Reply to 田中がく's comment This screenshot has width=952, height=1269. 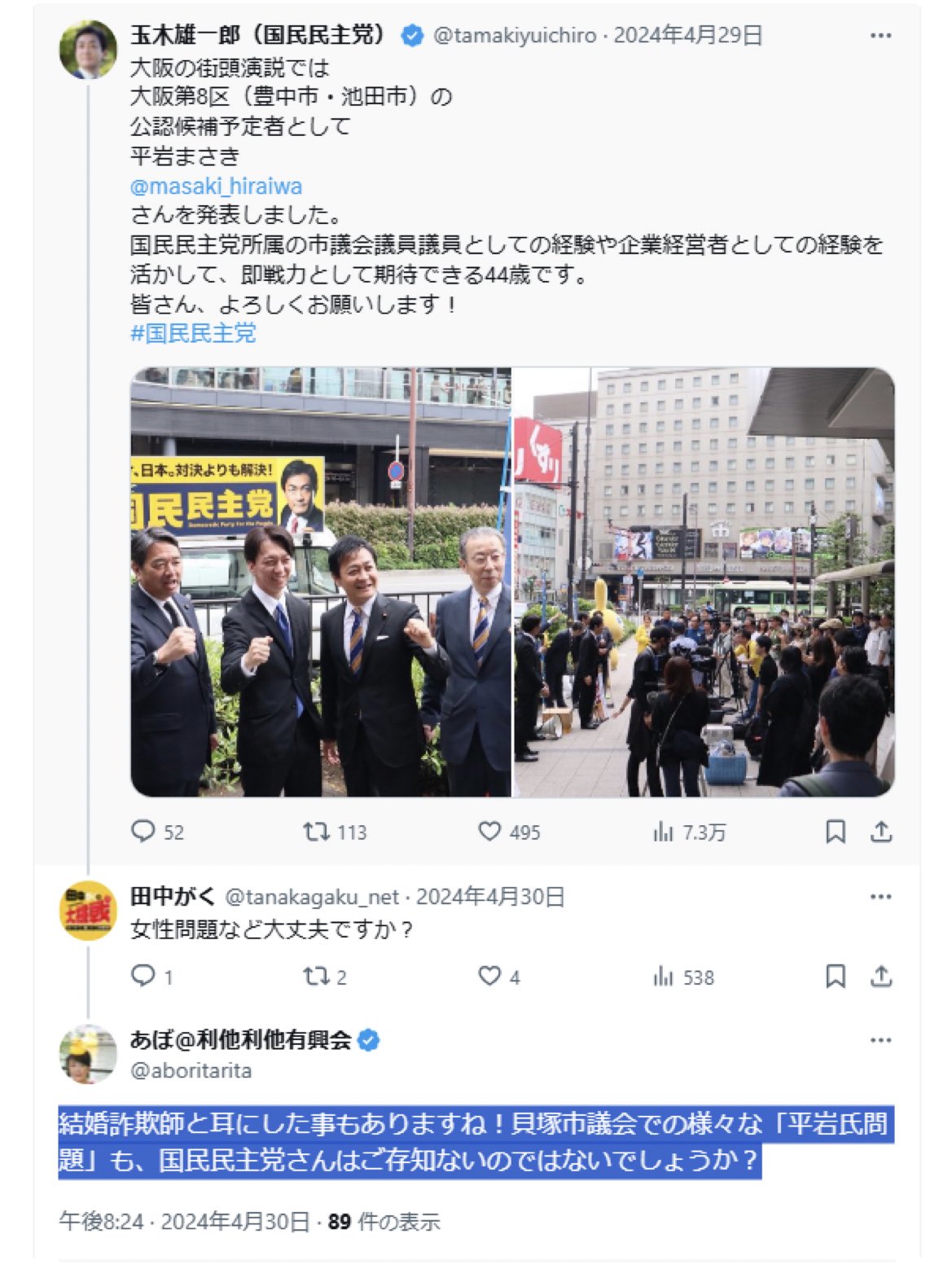(x=151, y=976)
